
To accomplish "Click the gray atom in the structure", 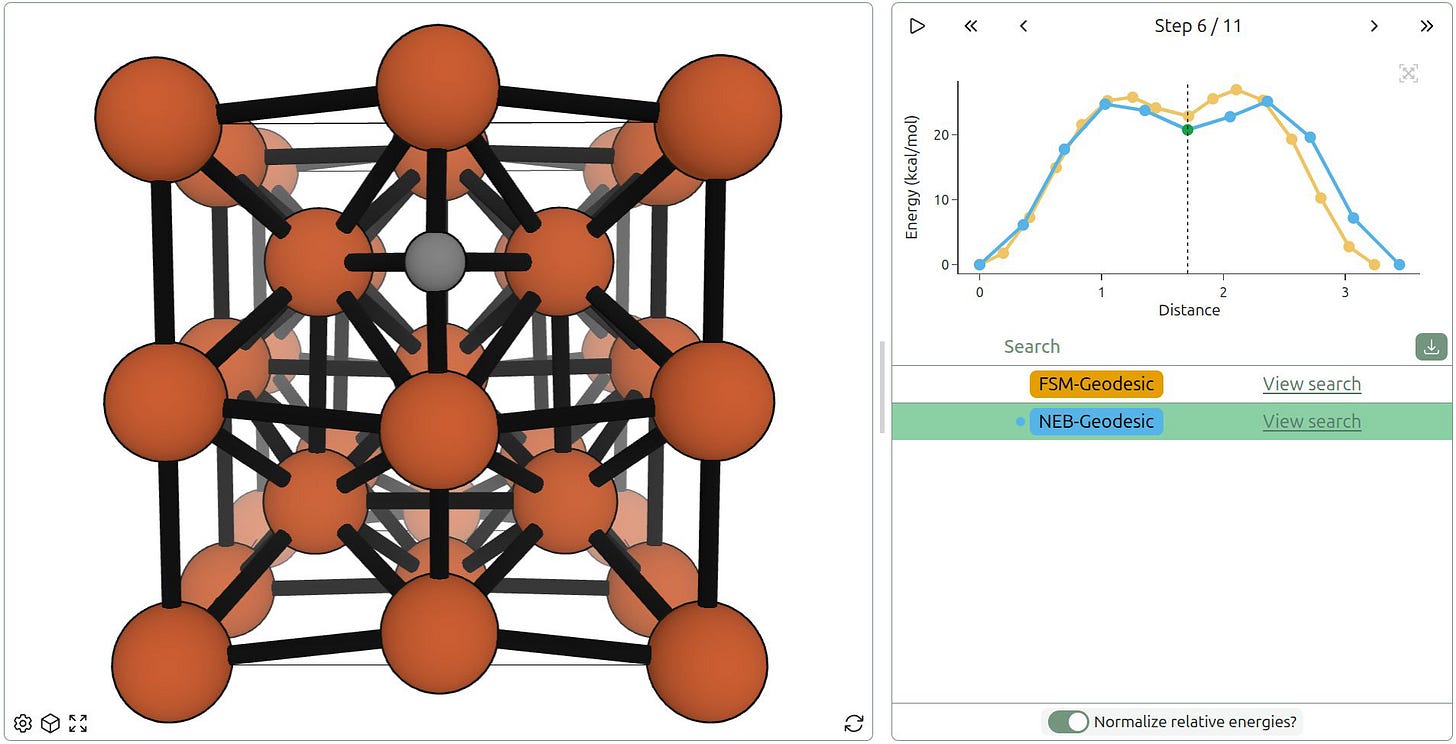I will coord(435,262).
